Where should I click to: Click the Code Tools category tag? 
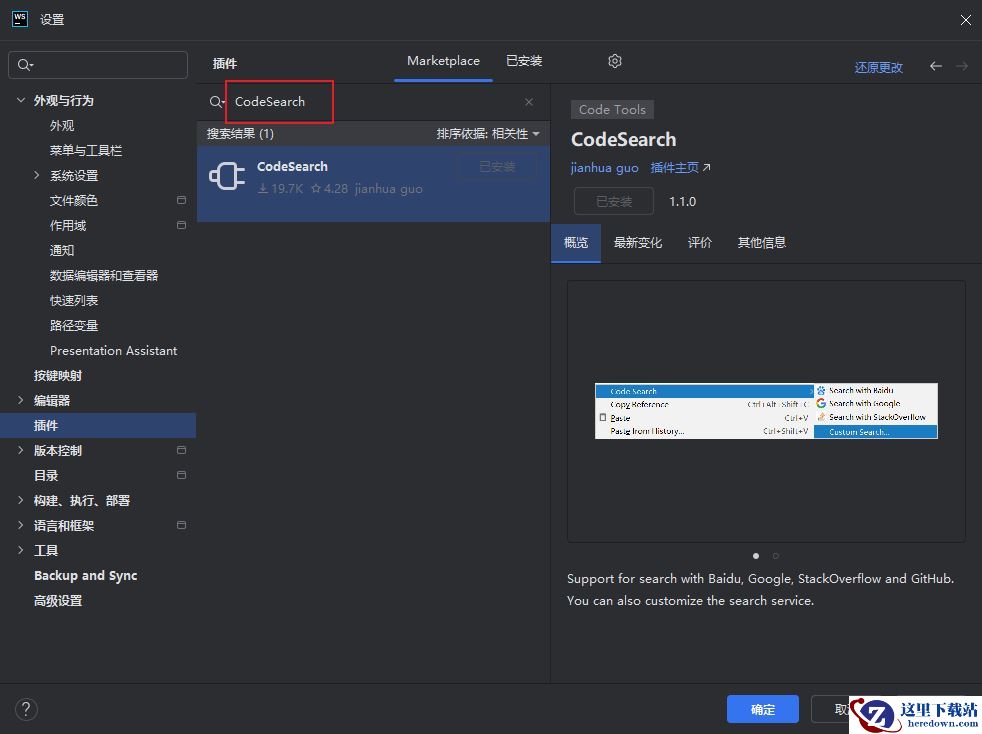click(x=612, y=110)
